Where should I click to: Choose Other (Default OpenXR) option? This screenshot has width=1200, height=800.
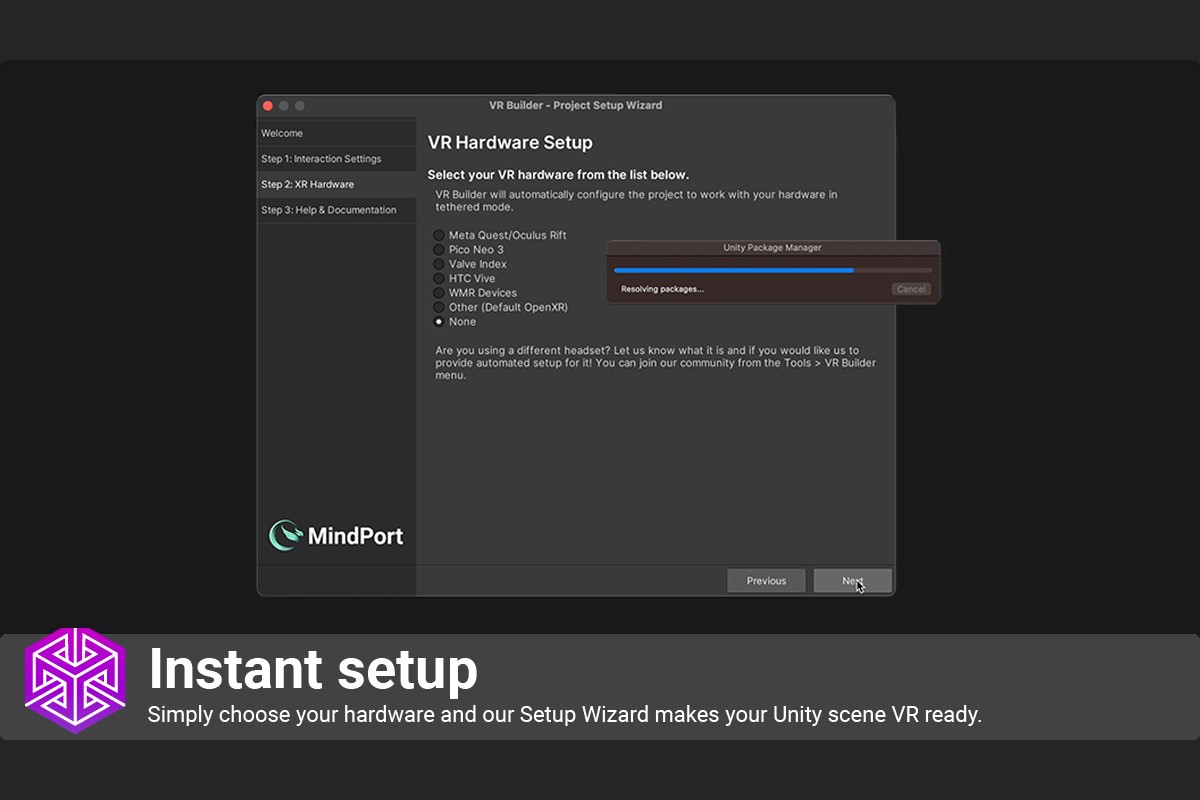[x=501, y=308]
